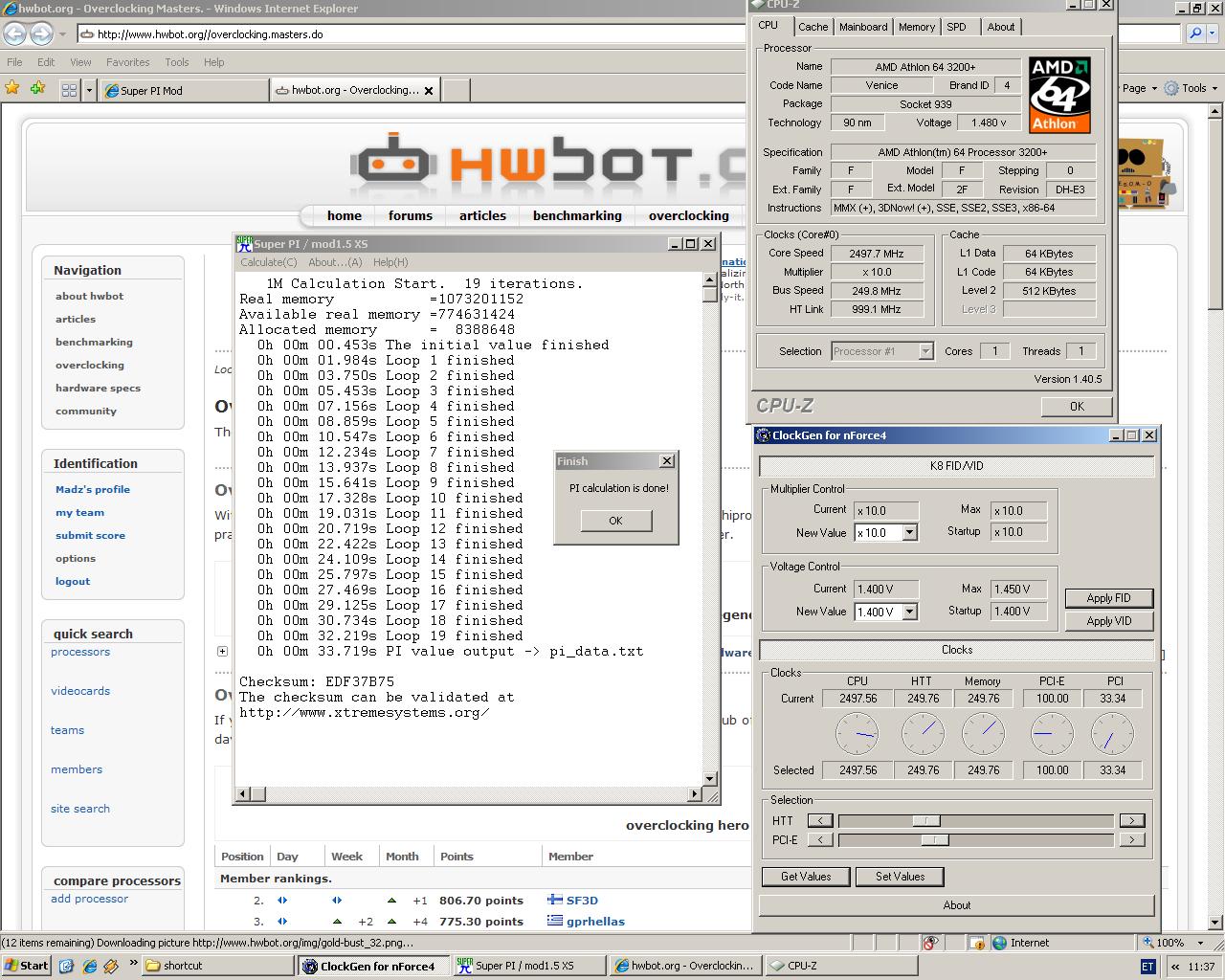This screenshot has height=980, width=1225.
Task: Click the Clocks section button in ClockGen
Action: (x=956, y=650)
